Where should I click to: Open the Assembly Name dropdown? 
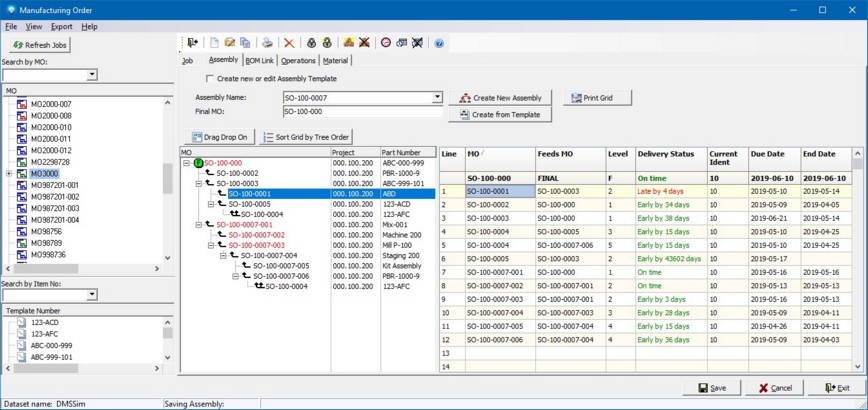coord(437,98)
